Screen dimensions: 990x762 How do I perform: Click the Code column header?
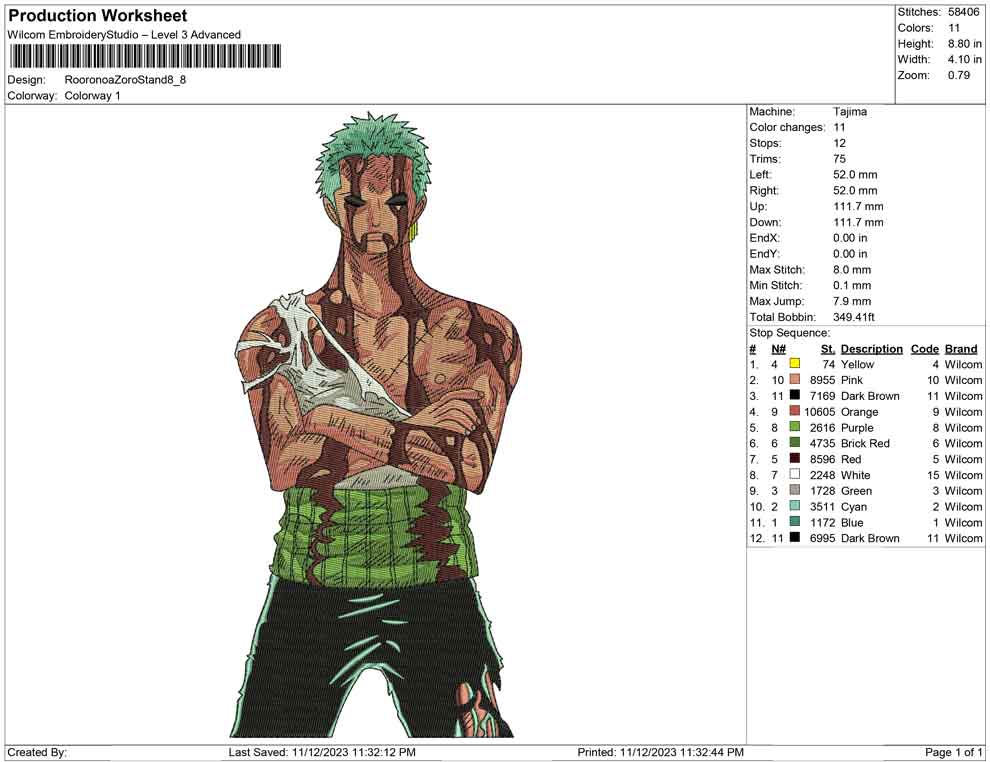[925, 348]
